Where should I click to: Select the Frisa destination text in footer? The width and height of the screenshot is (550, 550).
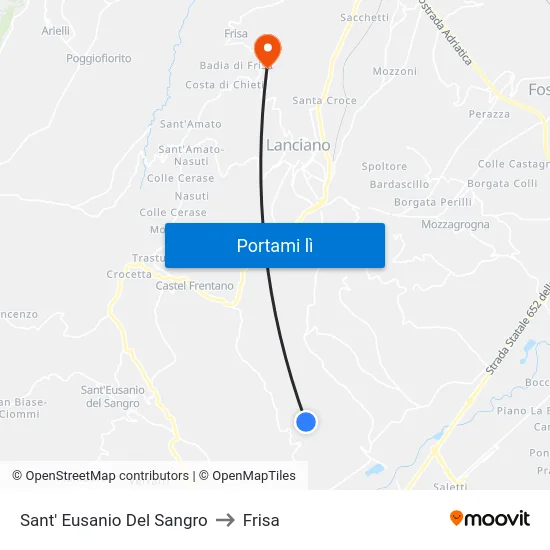[x=261, y=520]
